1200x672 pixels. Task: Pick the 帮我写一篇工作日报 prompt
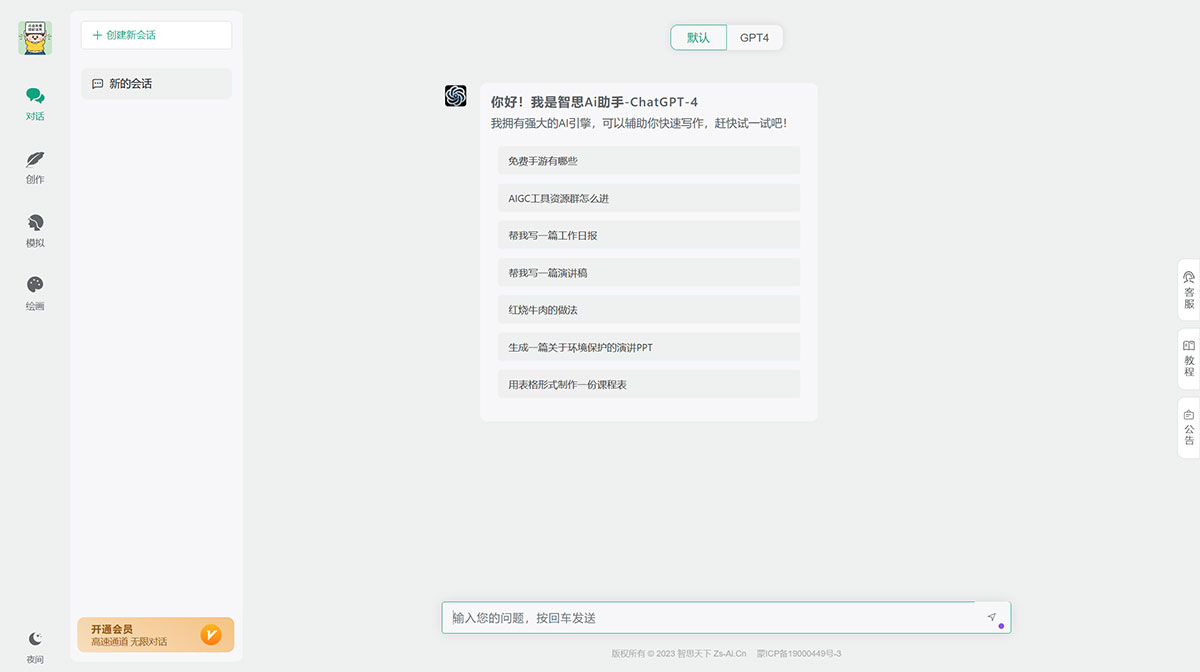click(x=648, y=236)
